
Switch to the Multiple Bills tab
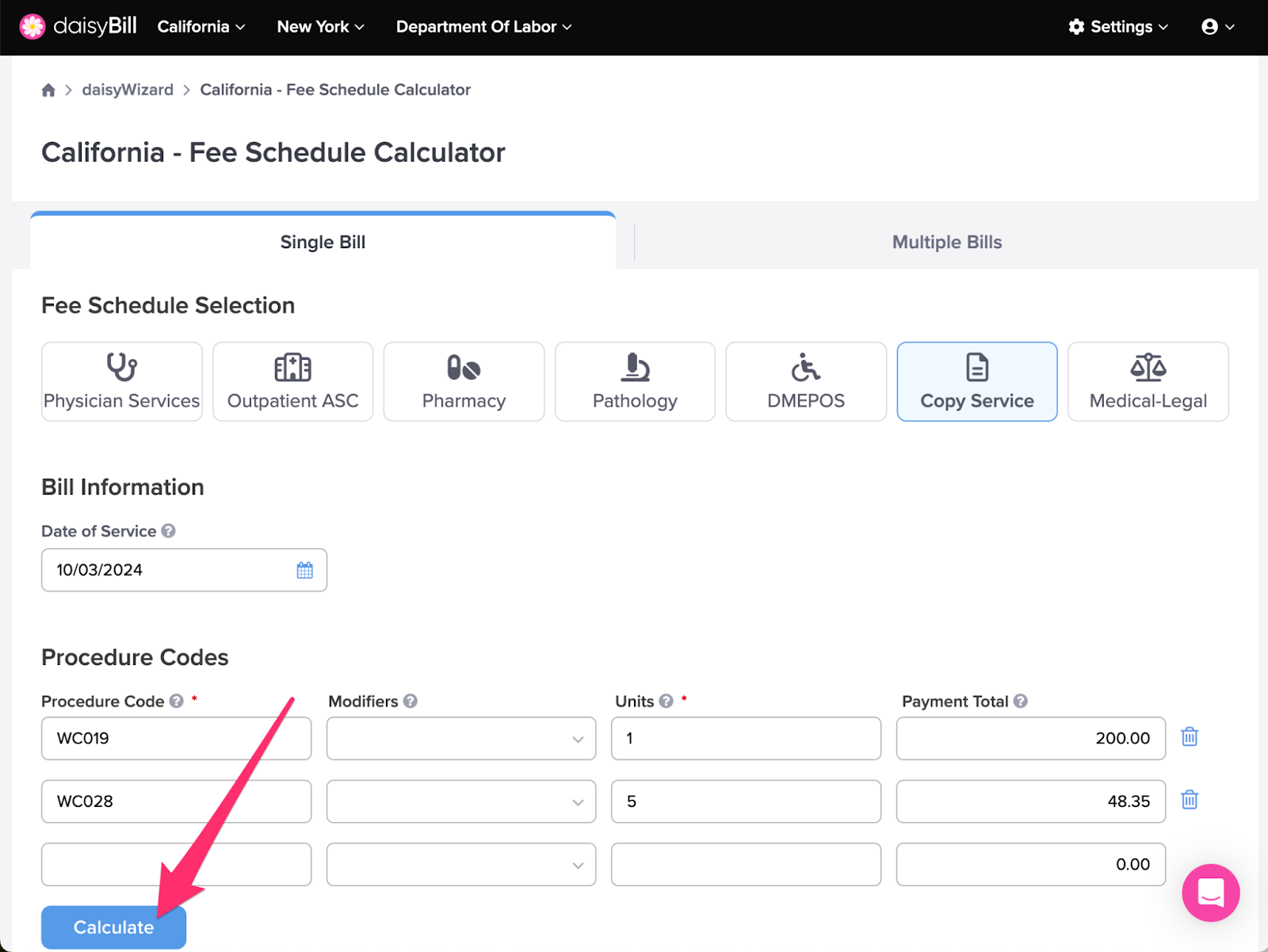[x=947, y=243]
